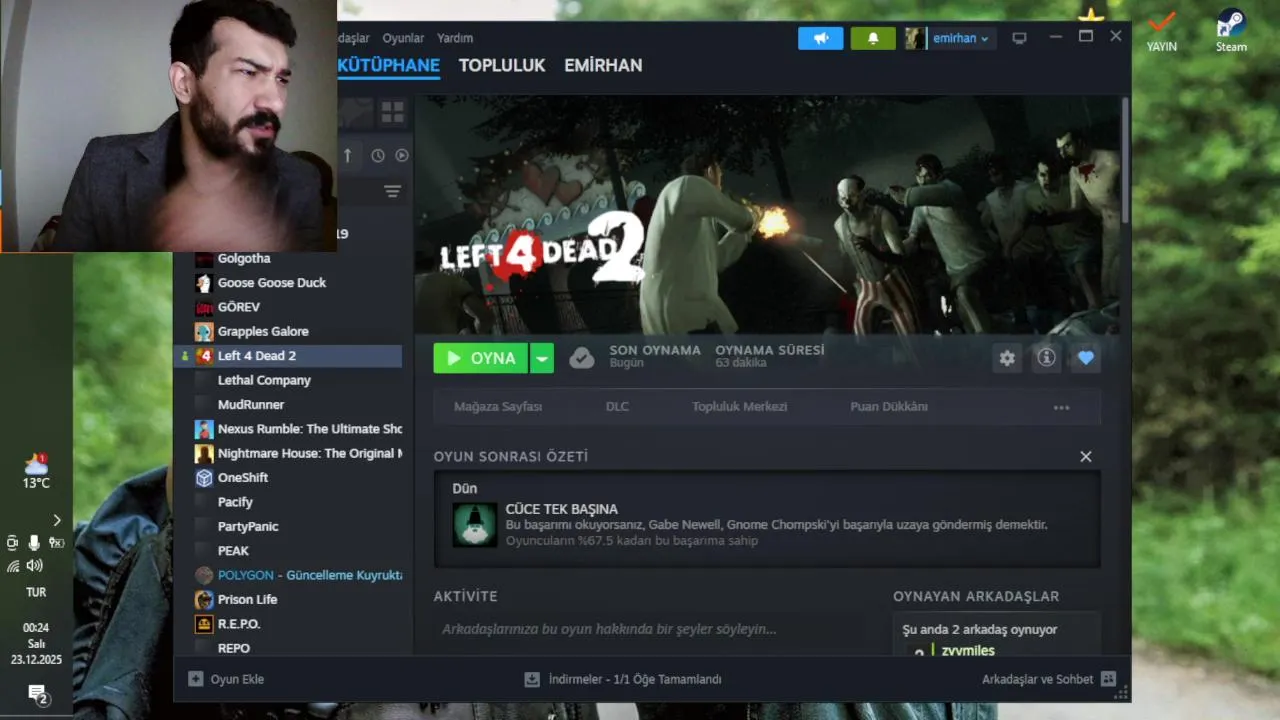
Task: Switch to Big Picture mode monitor icon
Action: click(1019, 38)
